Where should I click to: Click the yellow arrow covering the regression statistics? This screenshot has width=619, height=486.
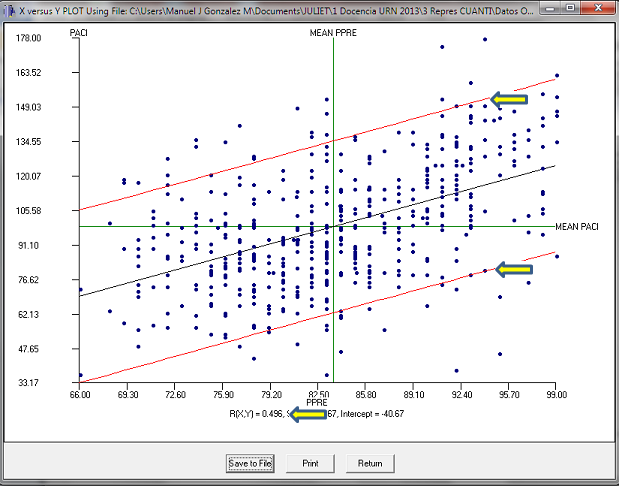pos(309,415)
